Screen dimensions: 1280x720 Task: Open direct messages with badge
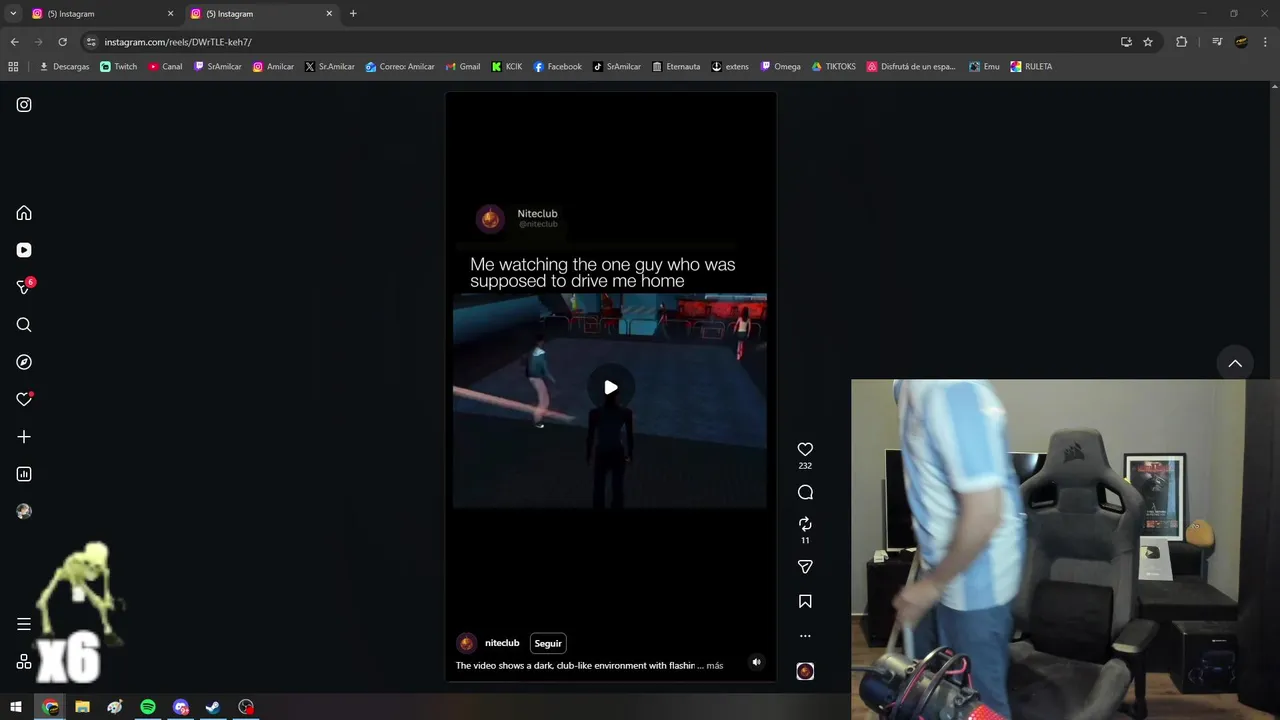tap(24, 287)
